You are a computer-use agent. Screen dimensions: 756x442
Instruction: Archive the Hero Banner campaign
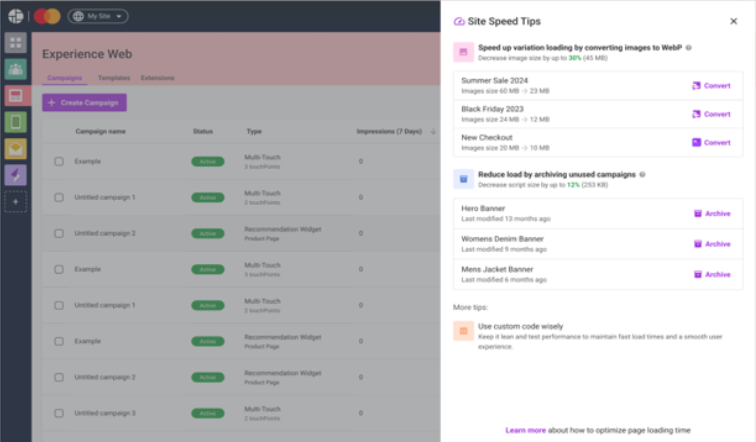[712, 214]
